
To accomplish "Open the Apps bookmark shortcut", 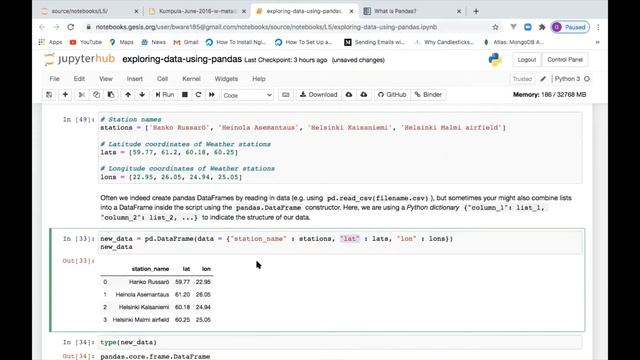I will pyautogui.click(x=50, y=42).
